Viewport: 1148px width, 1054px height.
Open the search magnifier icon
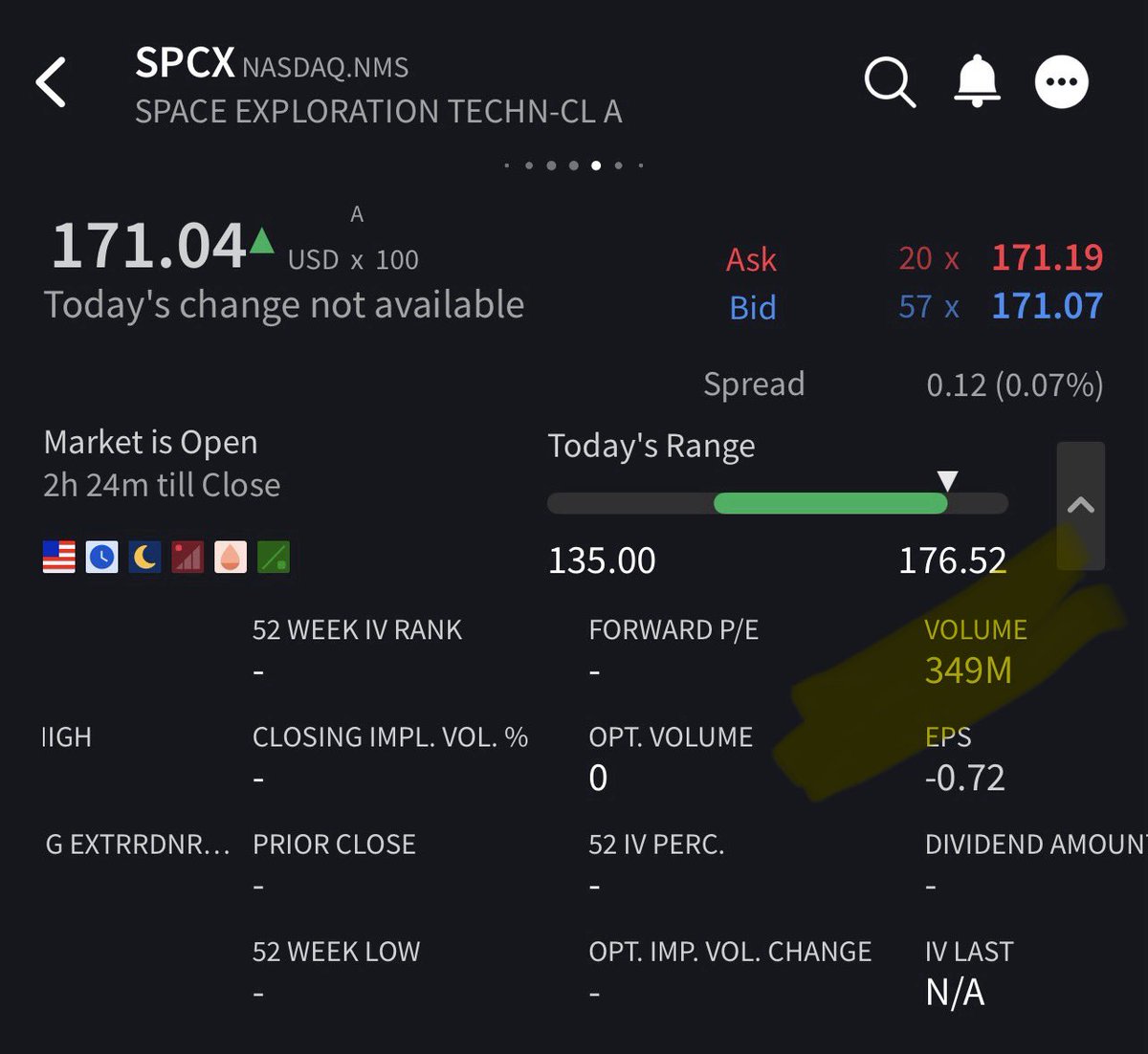[890, 81]
